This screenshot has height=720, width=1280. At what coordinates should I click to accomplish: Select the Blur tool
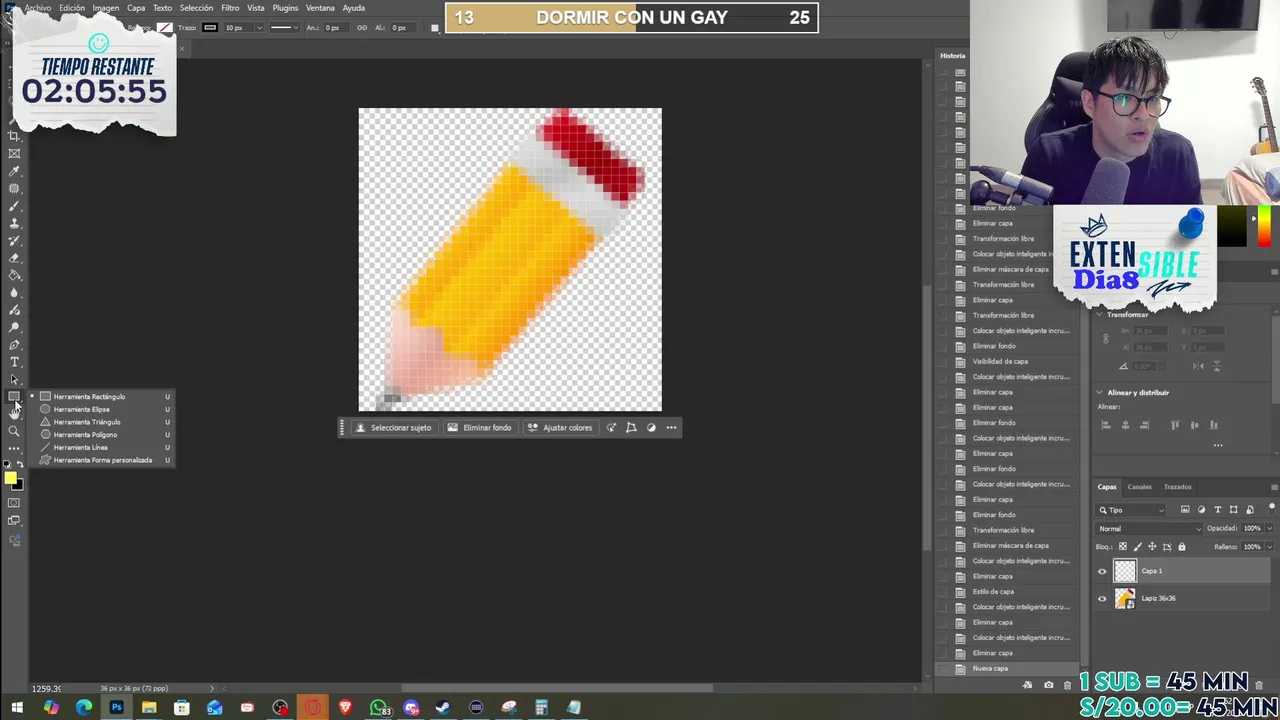[x=14, y=293]
